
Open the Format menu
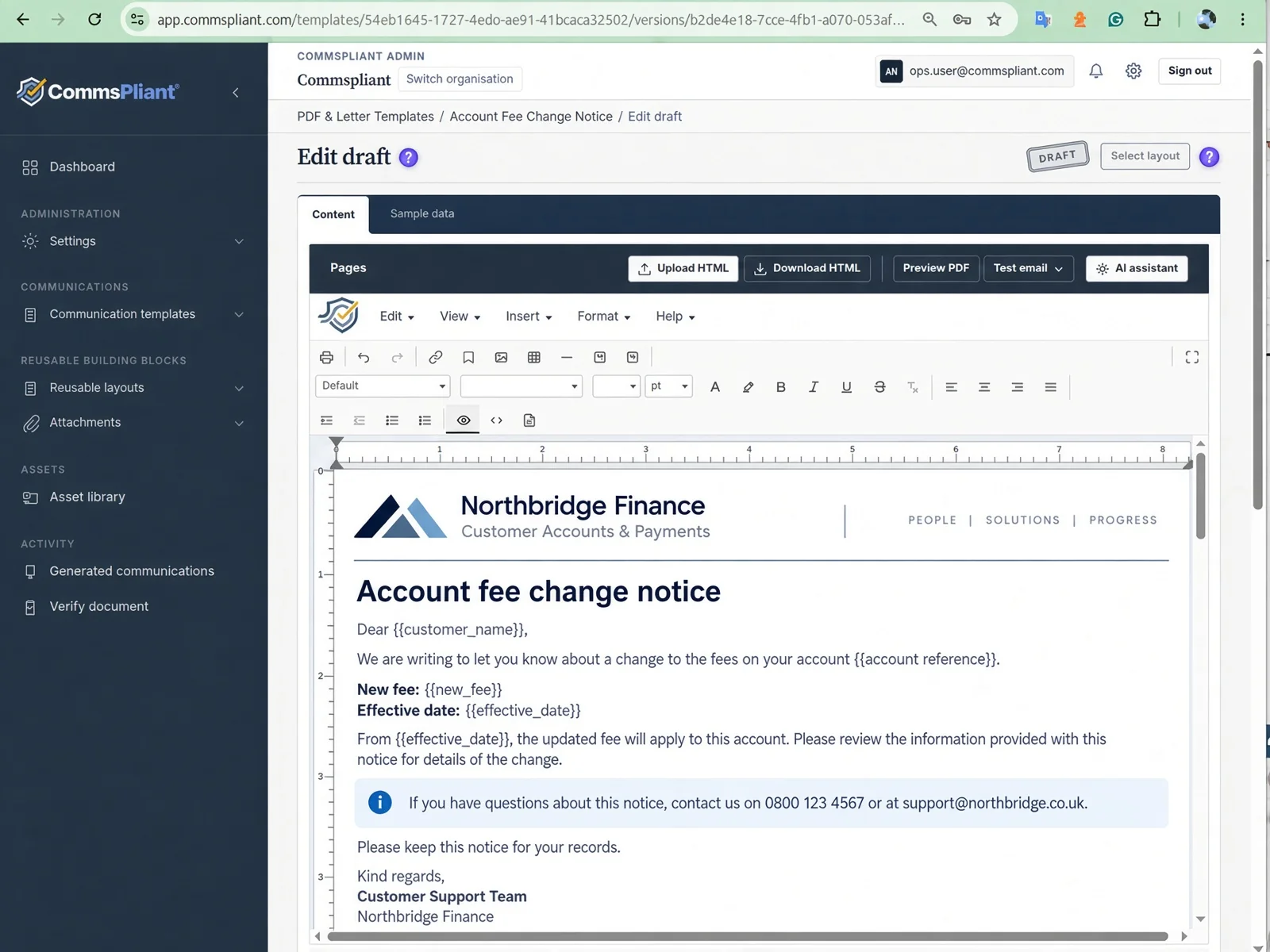(x=604, y=317)
